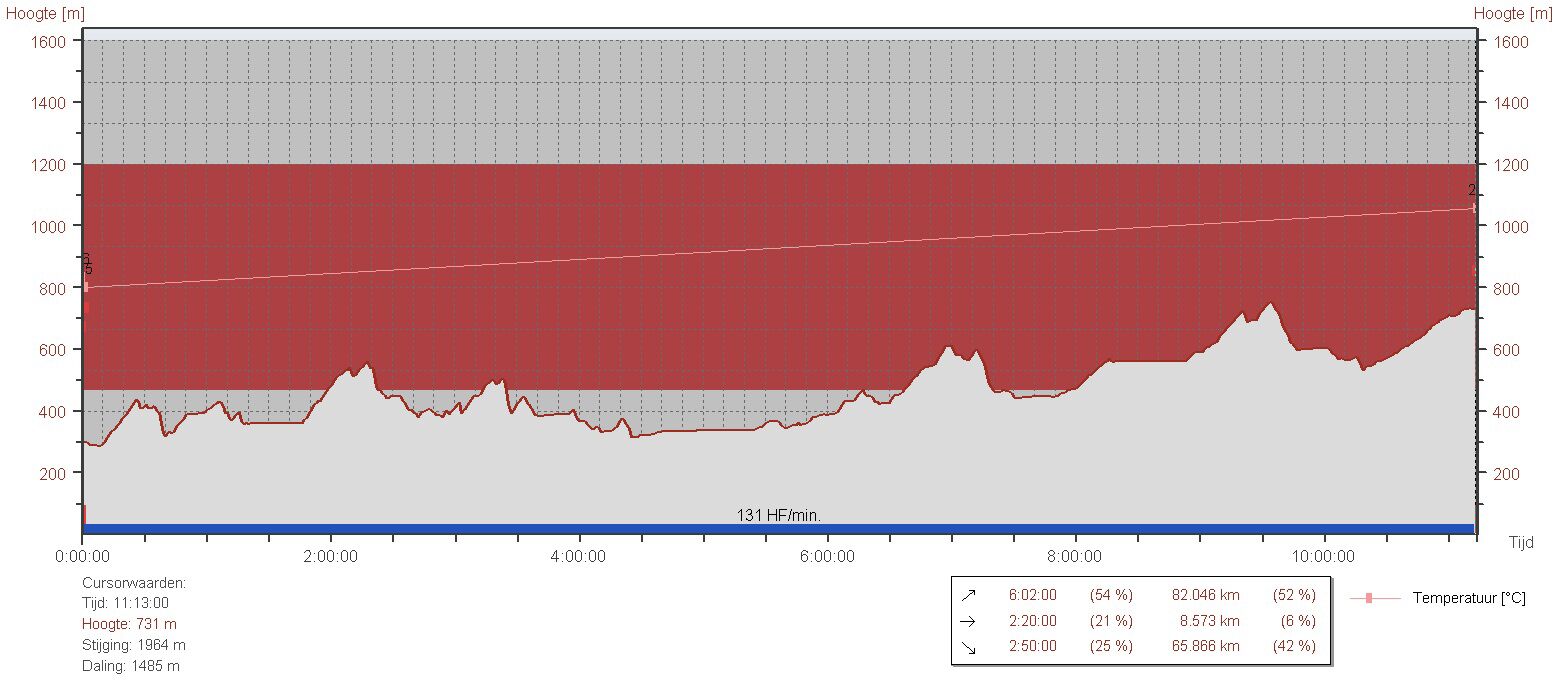The image size is (1565, 680).
Task: Click the Stijging: 1964 m cursor value
Action: 133,645
